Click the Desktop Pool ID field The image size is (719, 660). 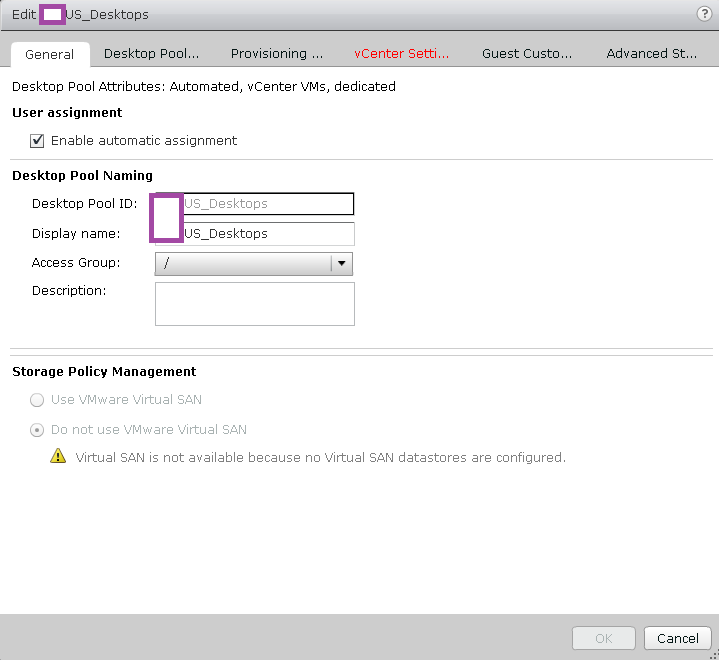tap(254, 204)
